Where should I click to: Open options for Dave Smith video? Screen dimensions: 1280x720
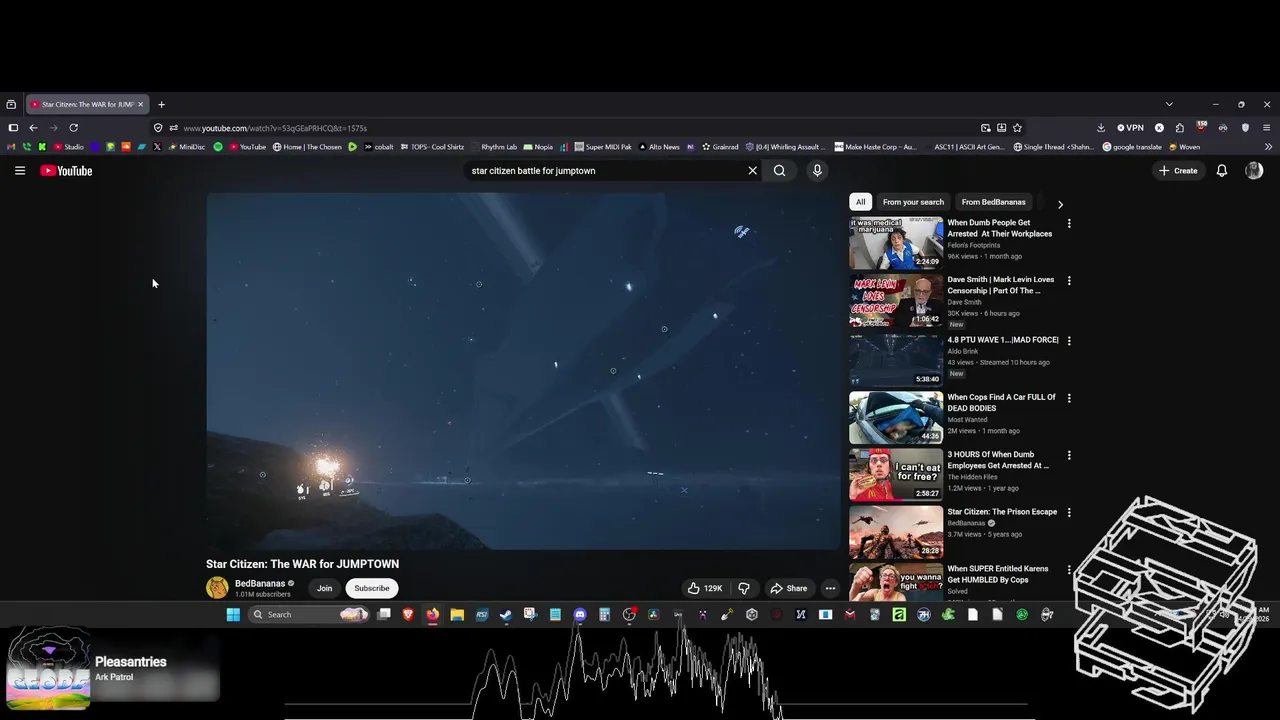point(1069,281)
